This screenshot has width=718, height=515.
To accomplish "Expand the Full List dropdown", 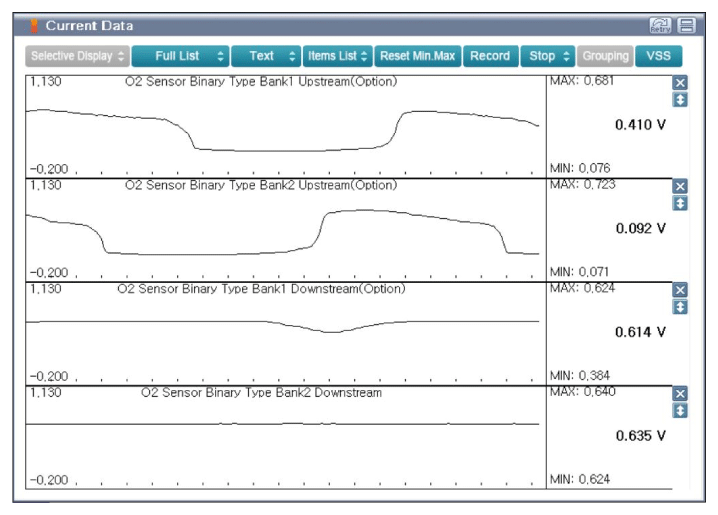I will 181,56.
